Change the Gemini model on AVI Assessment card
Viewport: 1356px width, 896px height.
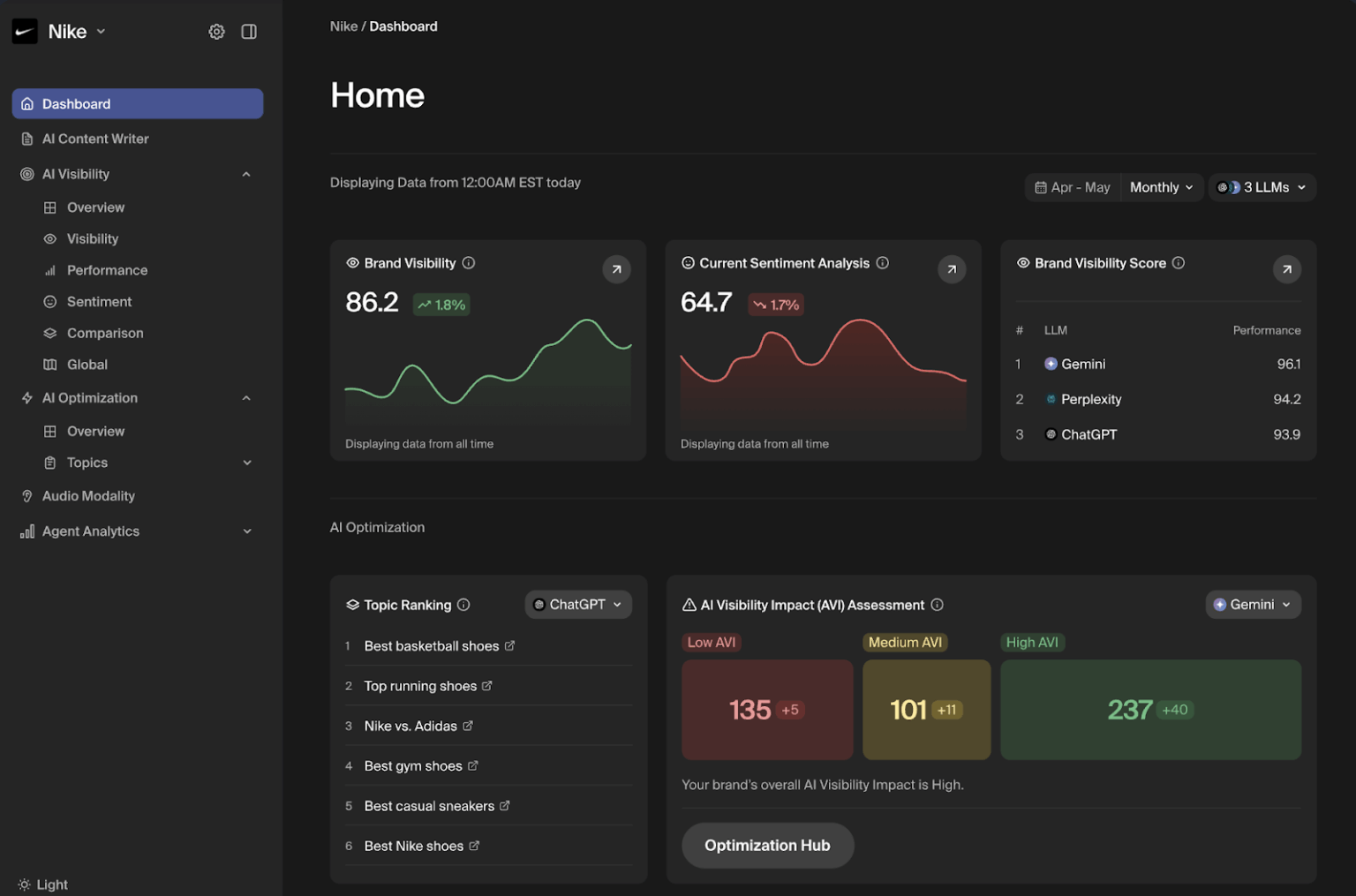click(x=1253, y=605)
